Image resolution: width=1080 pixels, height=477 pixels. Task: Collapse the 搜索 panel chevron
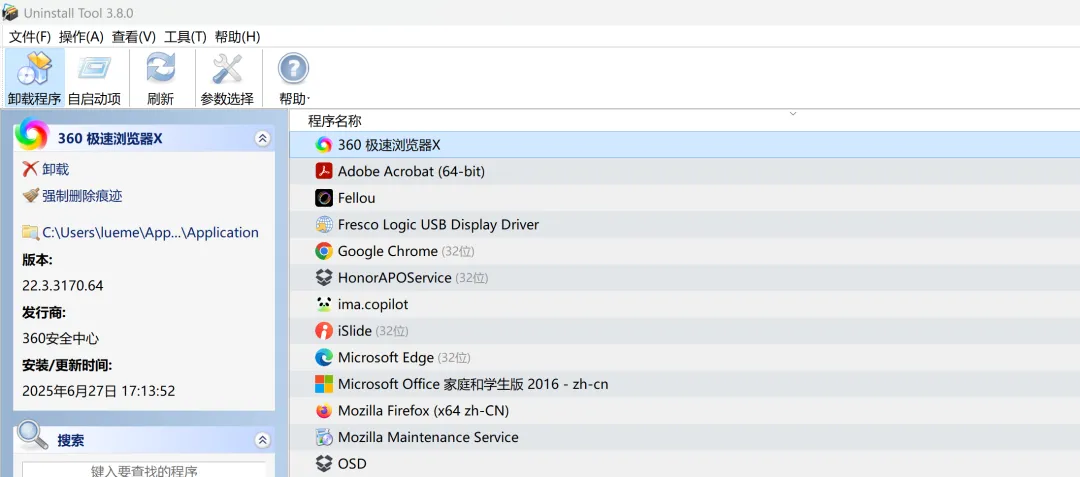click(x=262, y=440)
